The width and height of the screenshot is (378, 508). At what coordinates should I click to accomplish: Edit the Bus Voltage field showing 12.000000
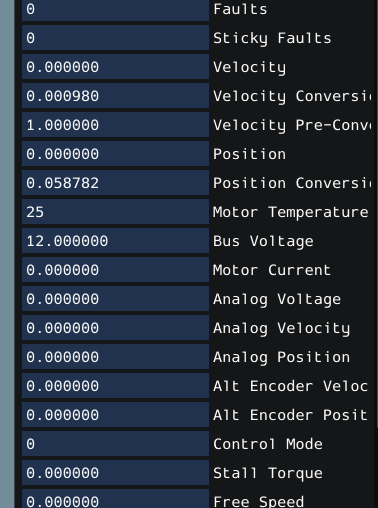coord(115,241)
